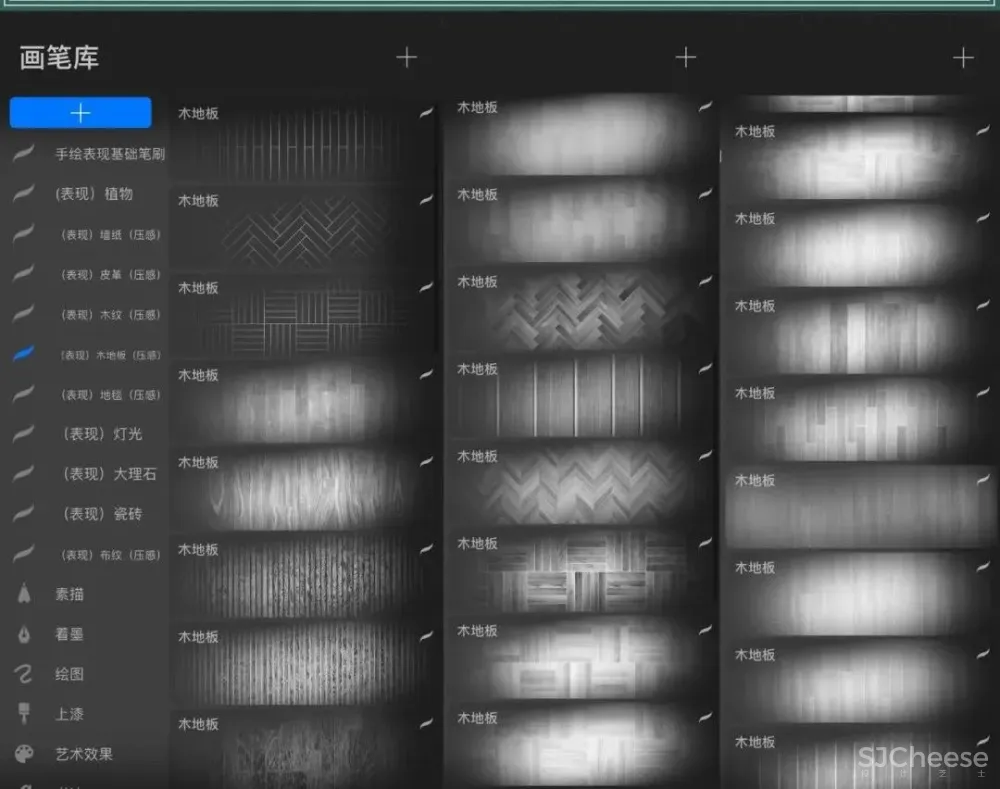1000x789 pixels.
Task: Select the (表现) 皮革 (压感) brush set
Action: [x=109, y=275]
